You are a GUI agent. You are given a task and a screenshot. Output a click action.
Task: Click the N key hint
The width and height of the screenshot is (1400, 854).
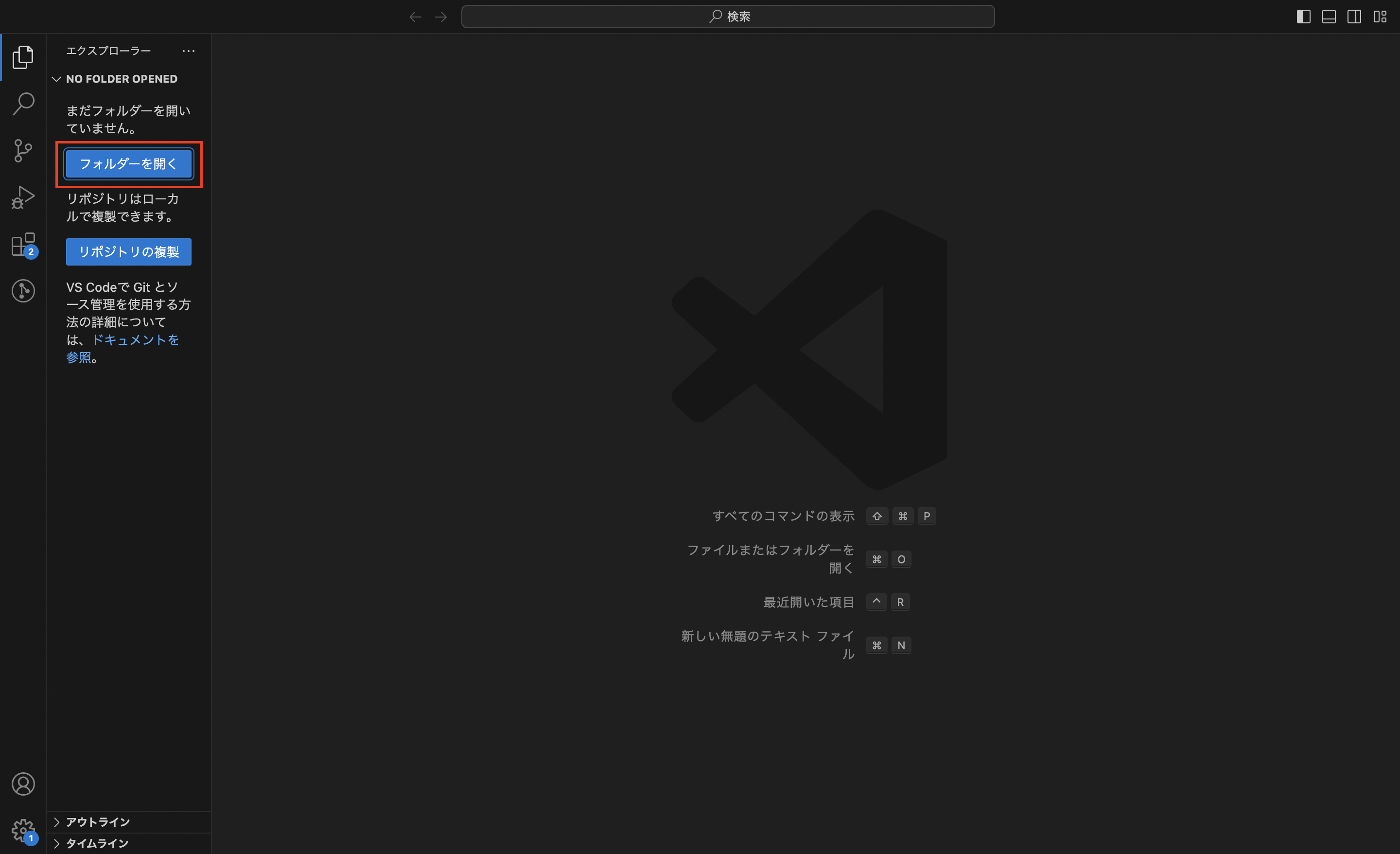(x=901, y=645)
